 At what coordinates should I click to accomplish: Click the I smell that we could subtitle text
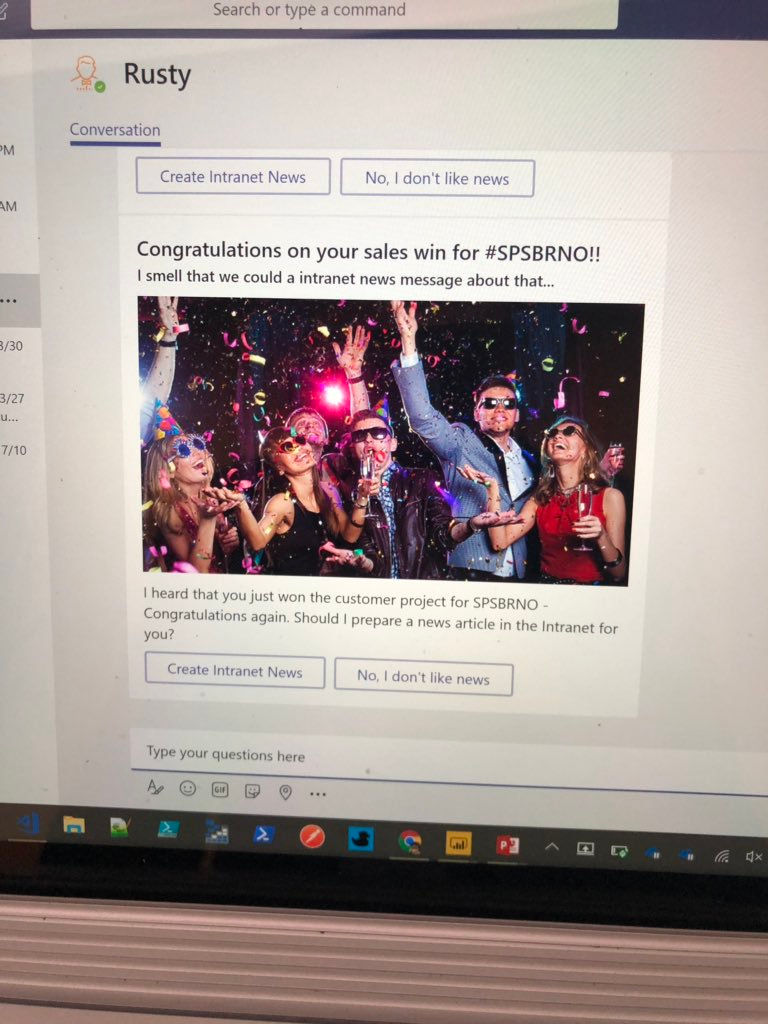[x=345, y=279]
